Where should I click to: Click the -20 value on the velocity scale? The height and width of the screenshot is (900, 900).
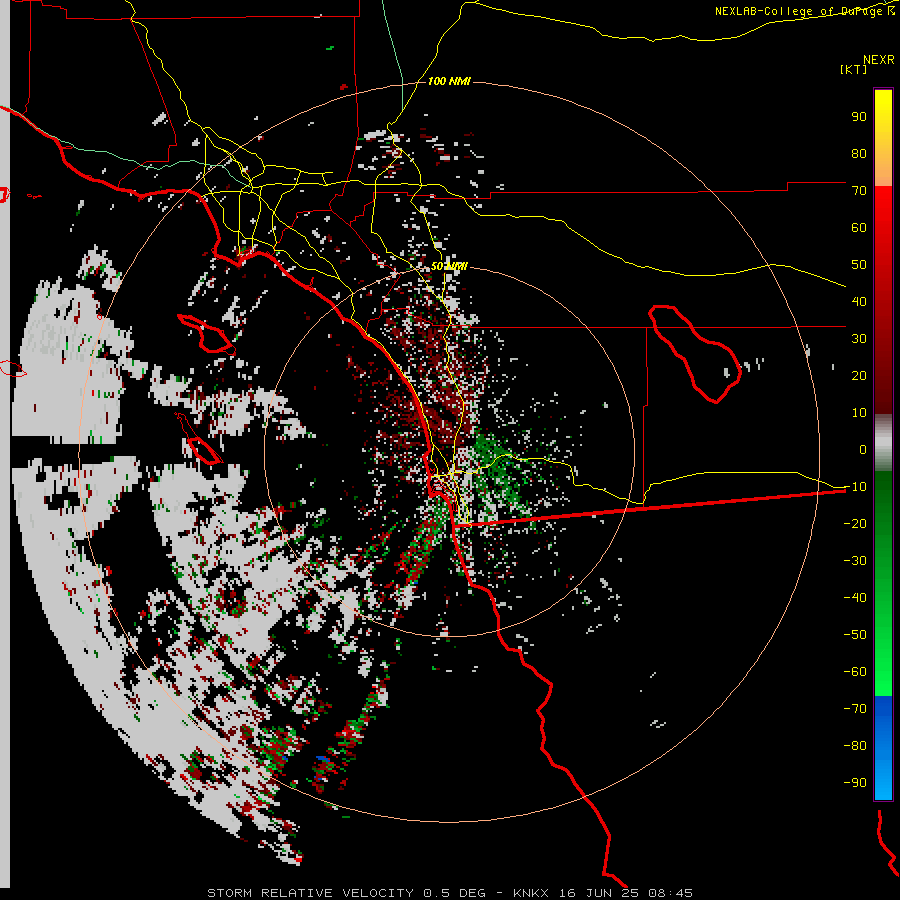[x=855, y=524]
